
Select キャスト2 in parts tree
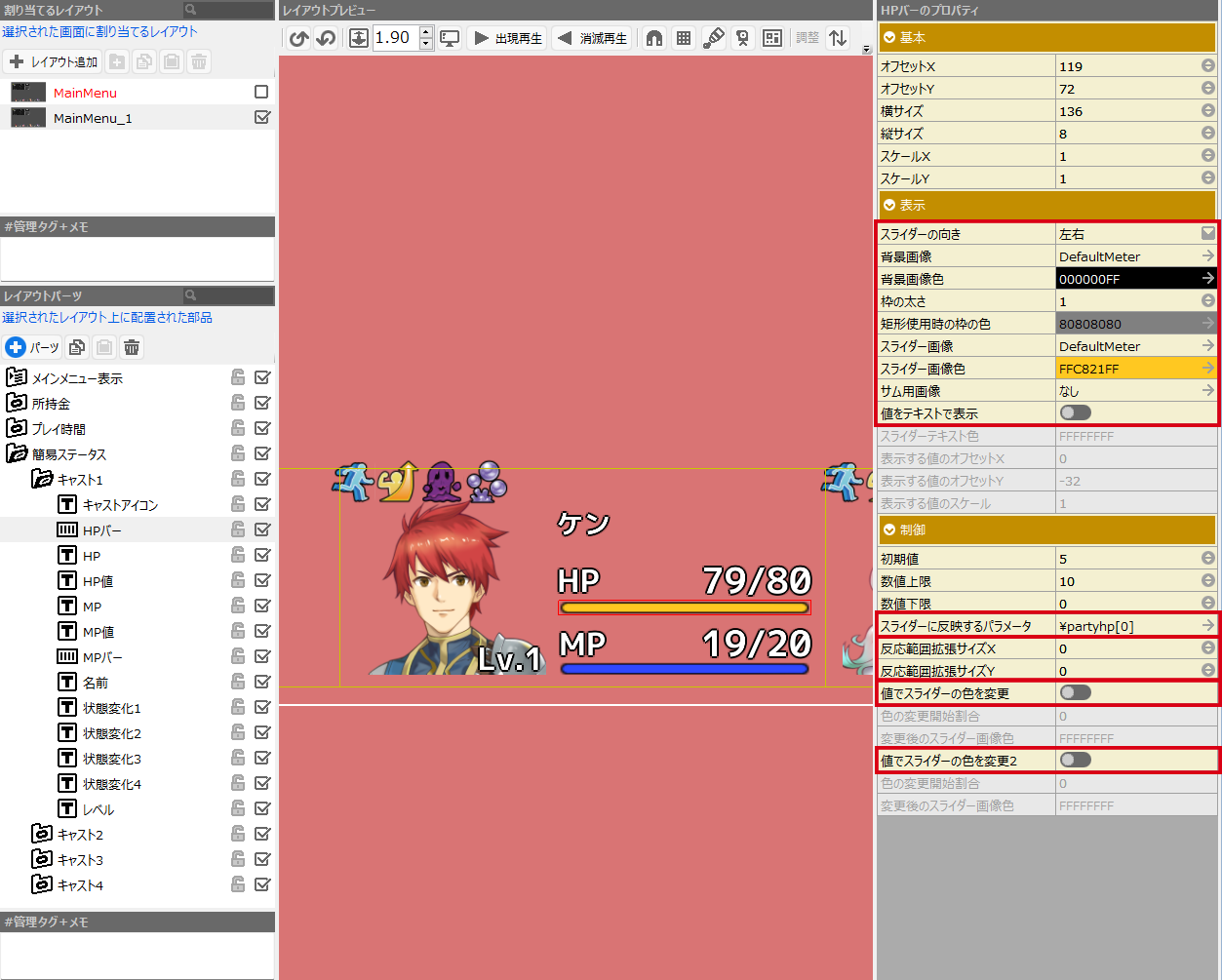coord(80,835)
